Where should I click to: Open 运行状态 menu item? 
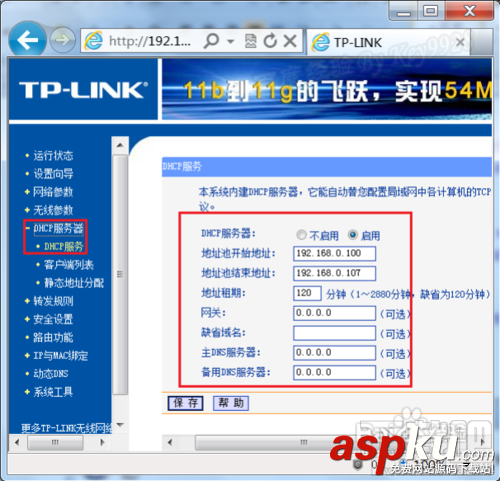[53, 156]
